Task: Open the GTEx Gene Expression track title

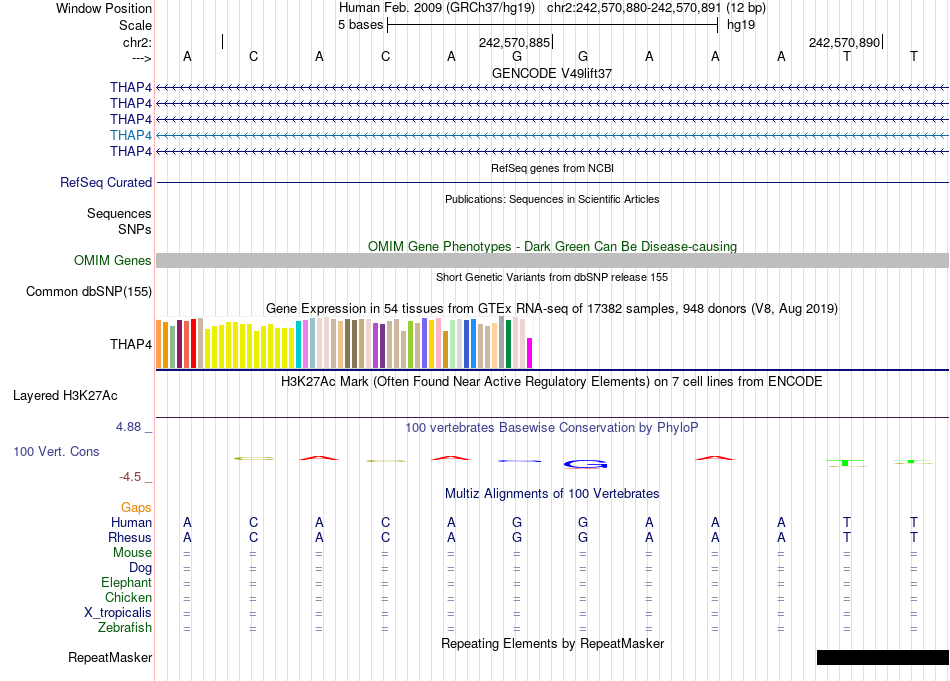Action: coord(552,308)
